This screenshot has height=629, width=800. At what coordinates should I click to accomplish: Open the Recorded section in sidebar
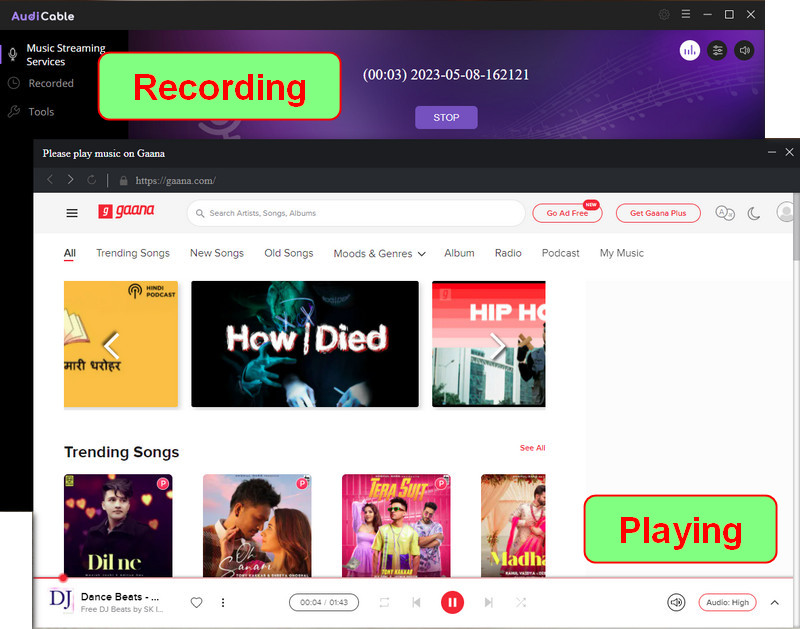tap(51, 83)
